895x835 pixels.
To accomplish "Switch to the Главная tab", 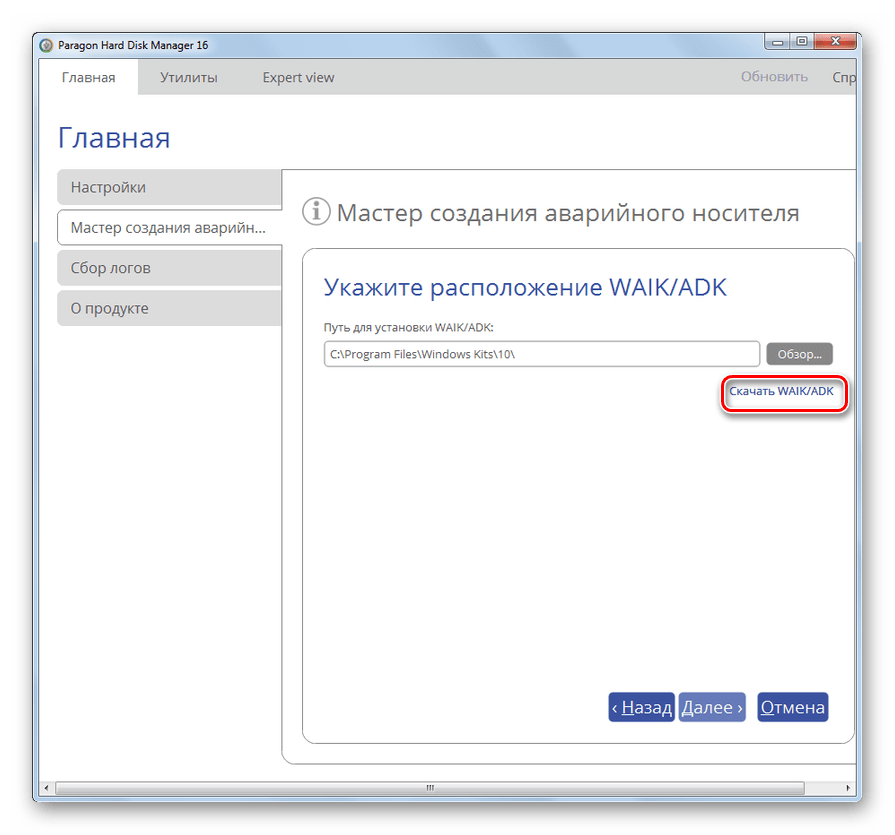I will pos(88,77).
